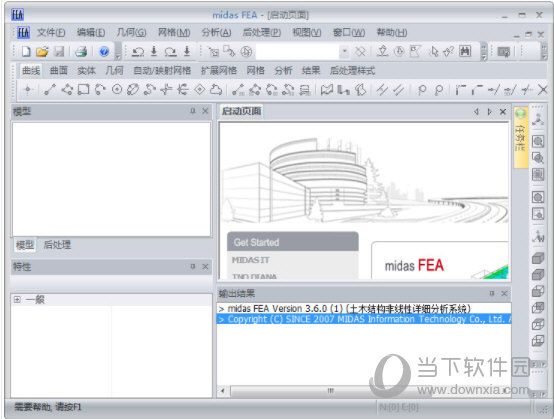
Task: Click the fit view icon in right toolbar
Action: (x=538, y=175)
